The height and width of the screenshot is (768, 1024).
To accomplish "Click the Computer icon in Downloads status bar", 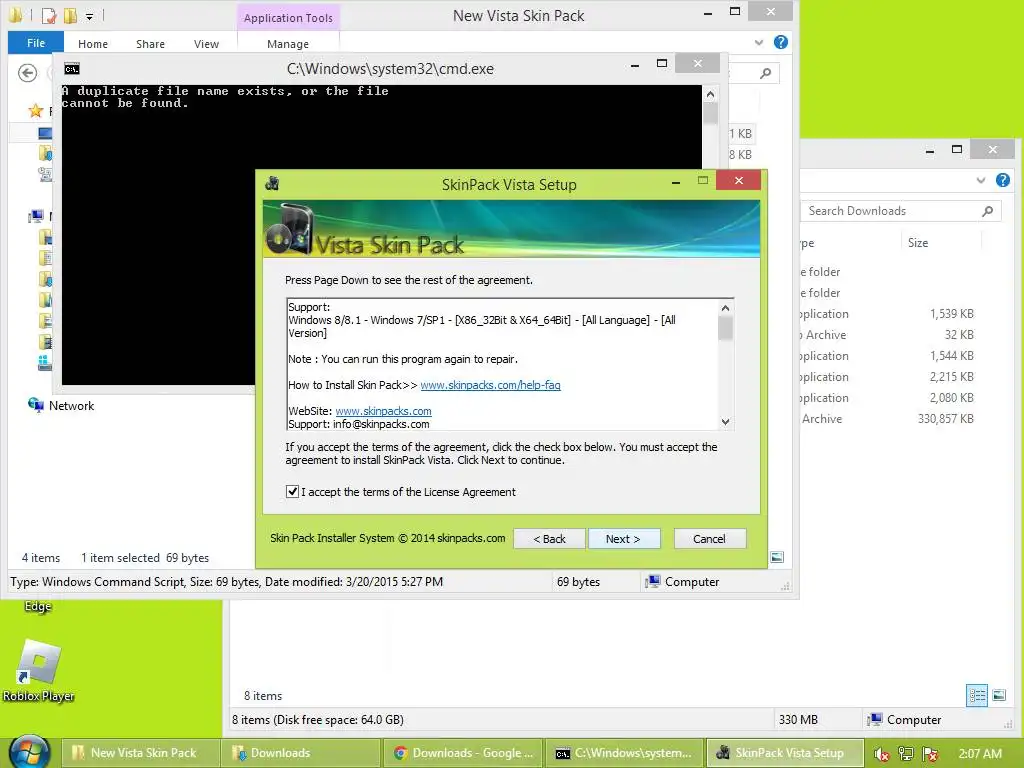I will 874,719.
